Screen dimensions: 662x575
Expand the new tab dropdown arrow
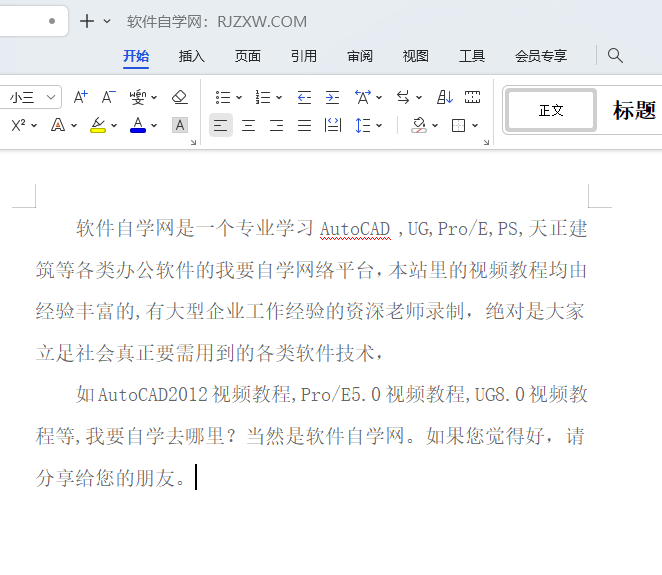[x=107, y=21]
